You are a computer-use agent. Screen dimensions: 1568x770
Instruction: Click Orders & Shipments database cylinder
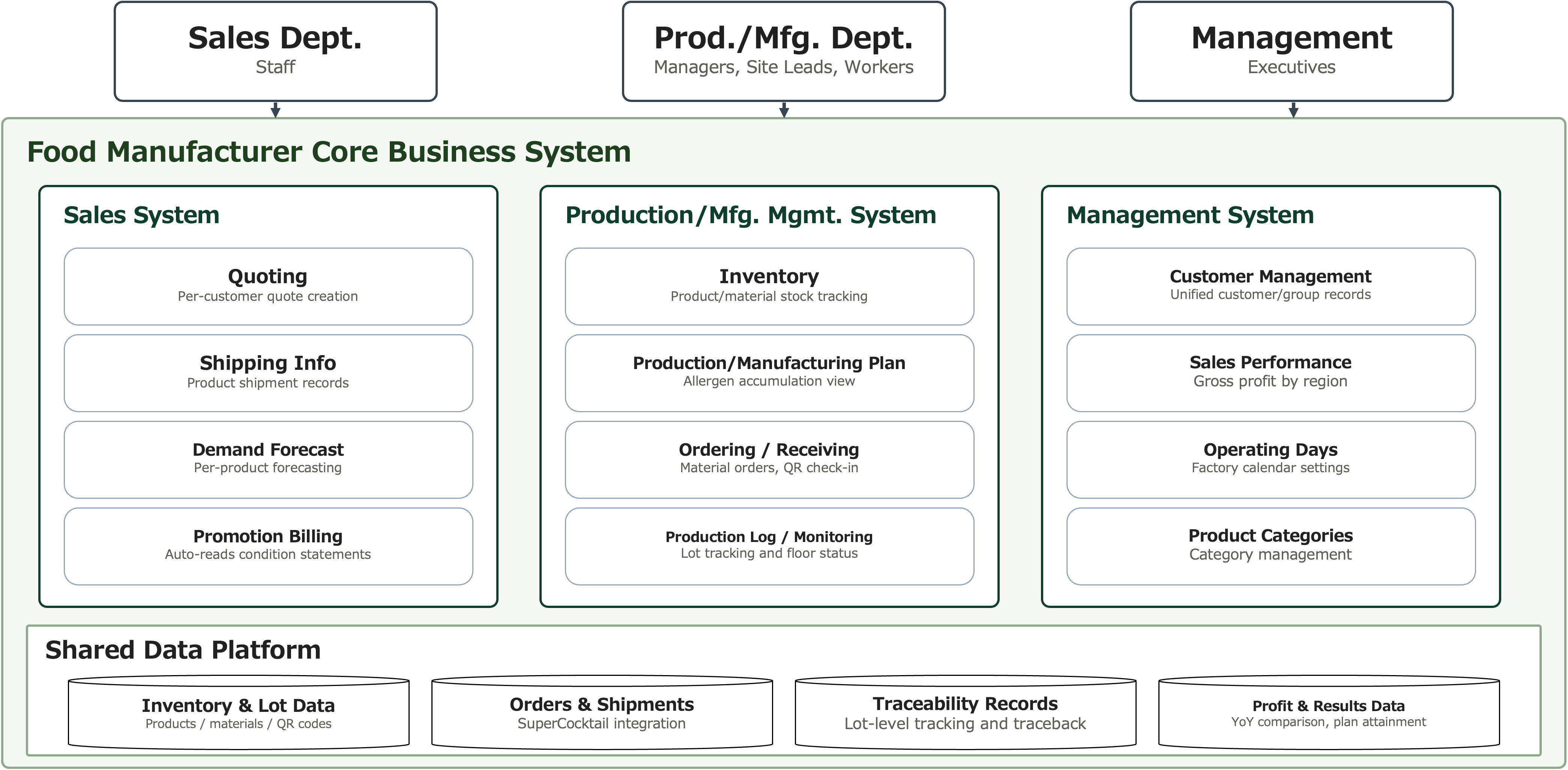coord(602,712)
